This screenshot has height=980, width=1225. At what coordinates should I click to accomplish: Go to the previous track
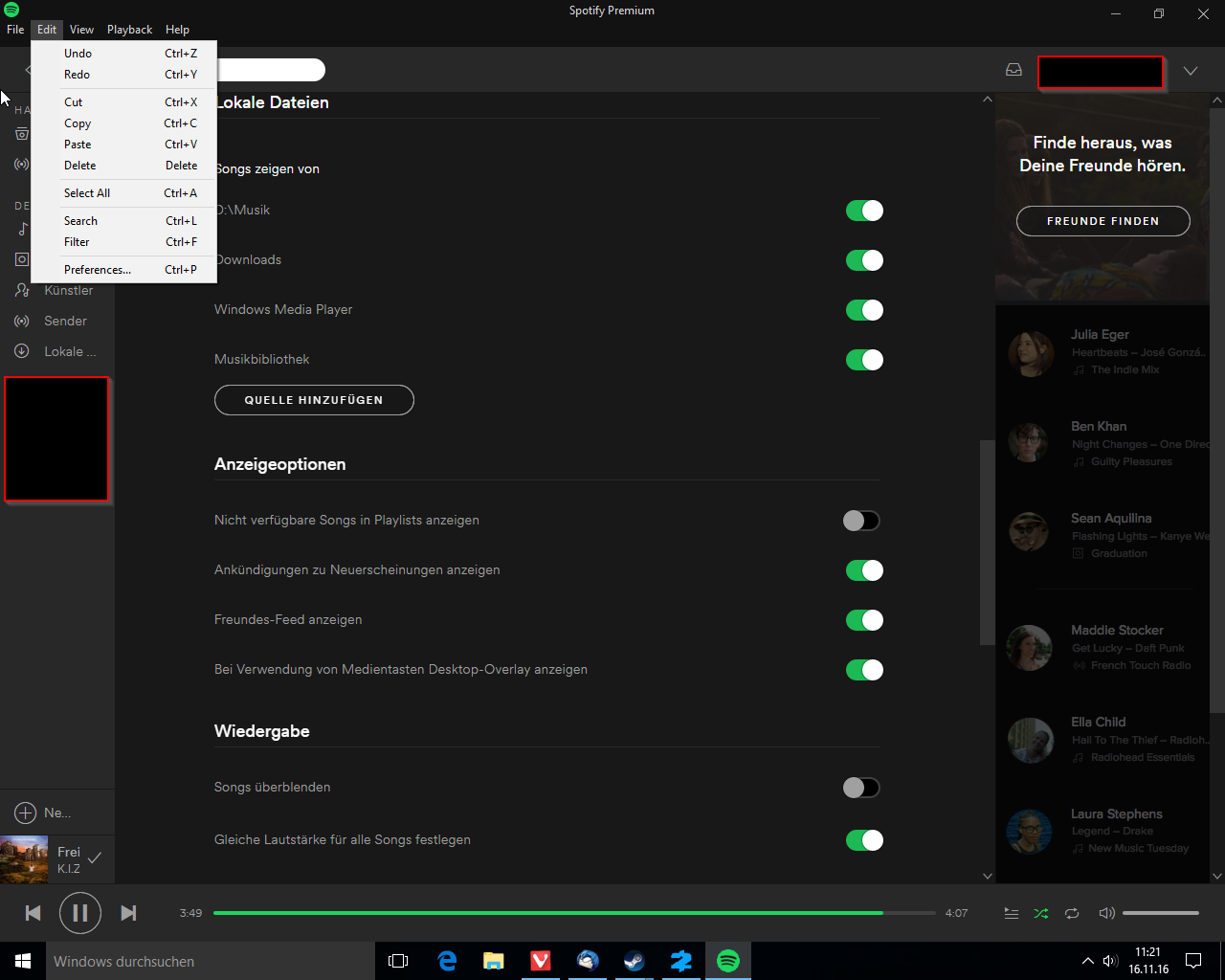pyautogui.click(x=33, y=913)
